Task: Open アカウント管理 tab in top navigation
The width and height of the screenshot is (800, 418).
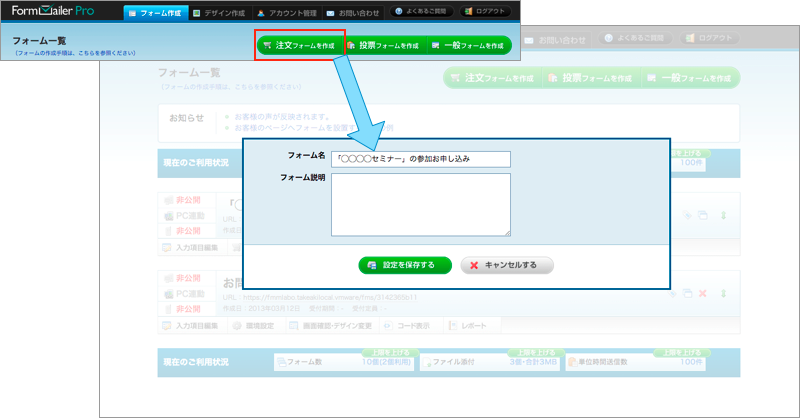Action: coord(287,13)
